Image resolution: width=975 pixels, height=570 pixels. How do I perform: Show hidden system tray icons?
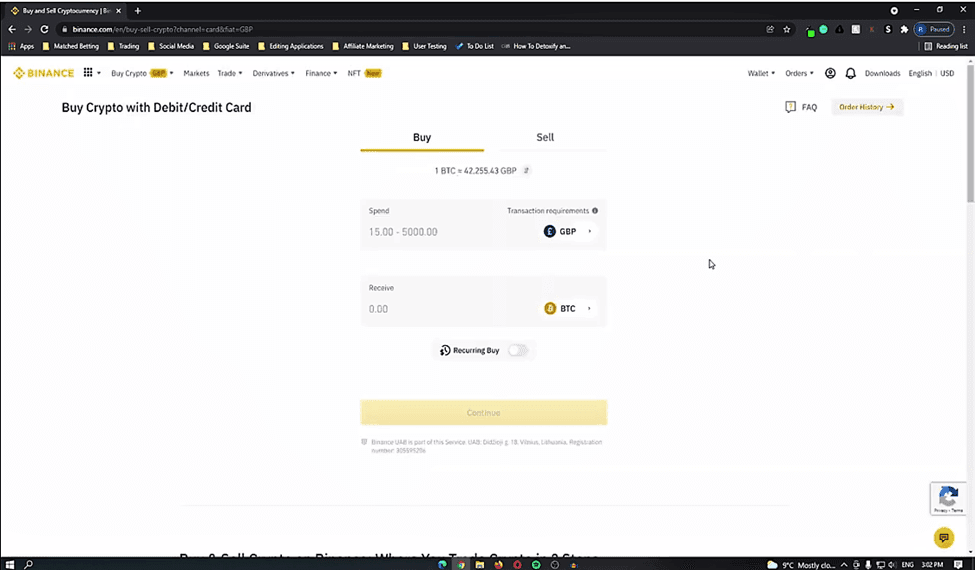point(844,564)
